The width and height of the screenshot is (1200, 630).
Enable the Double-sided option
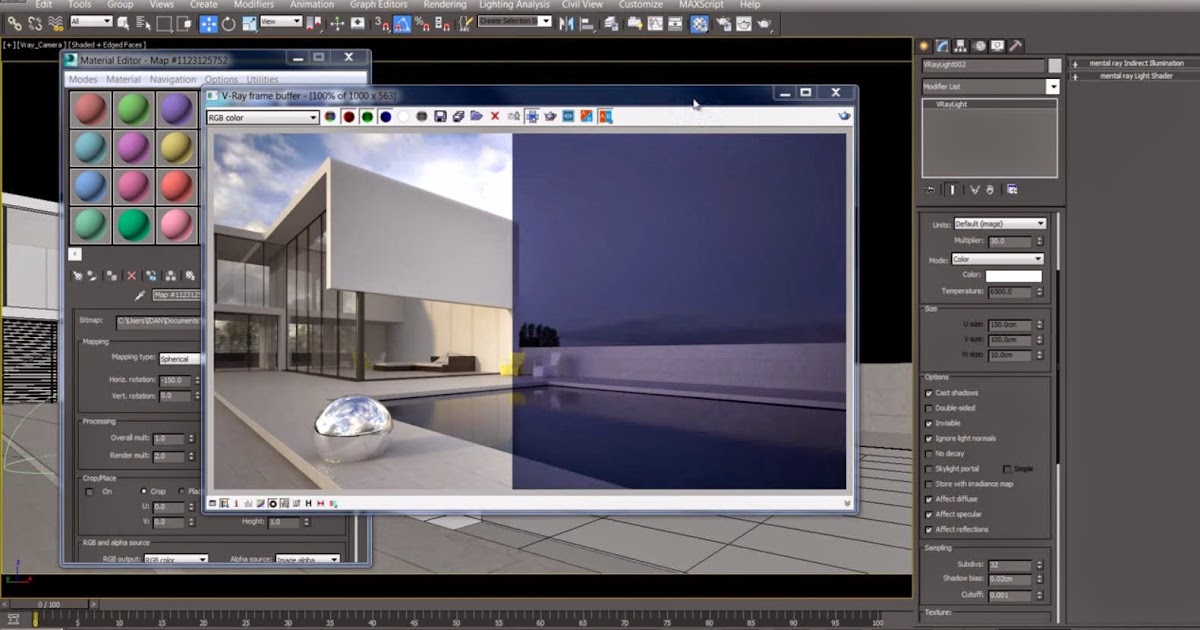click(929, 408)
